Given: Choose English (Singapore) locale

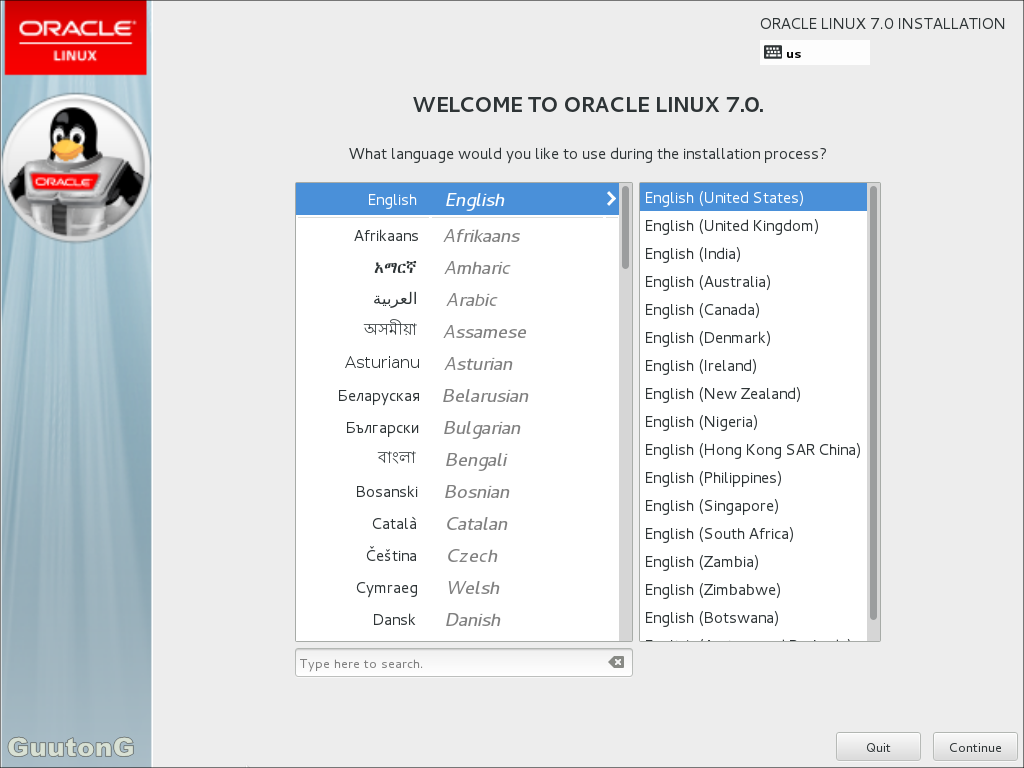Looking at the screenshot, I should 754,506.
